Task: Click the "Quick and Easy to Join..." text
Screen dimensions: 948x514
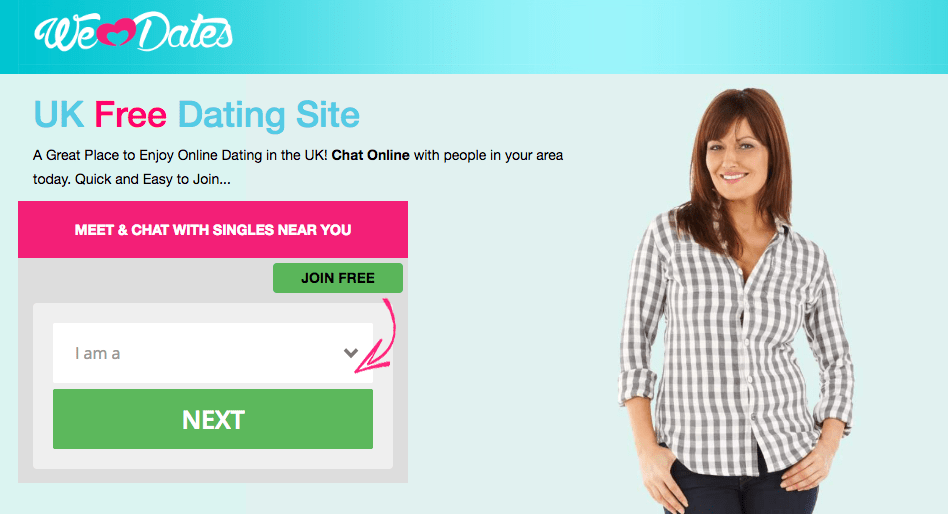Action: [x=152, y=180]
